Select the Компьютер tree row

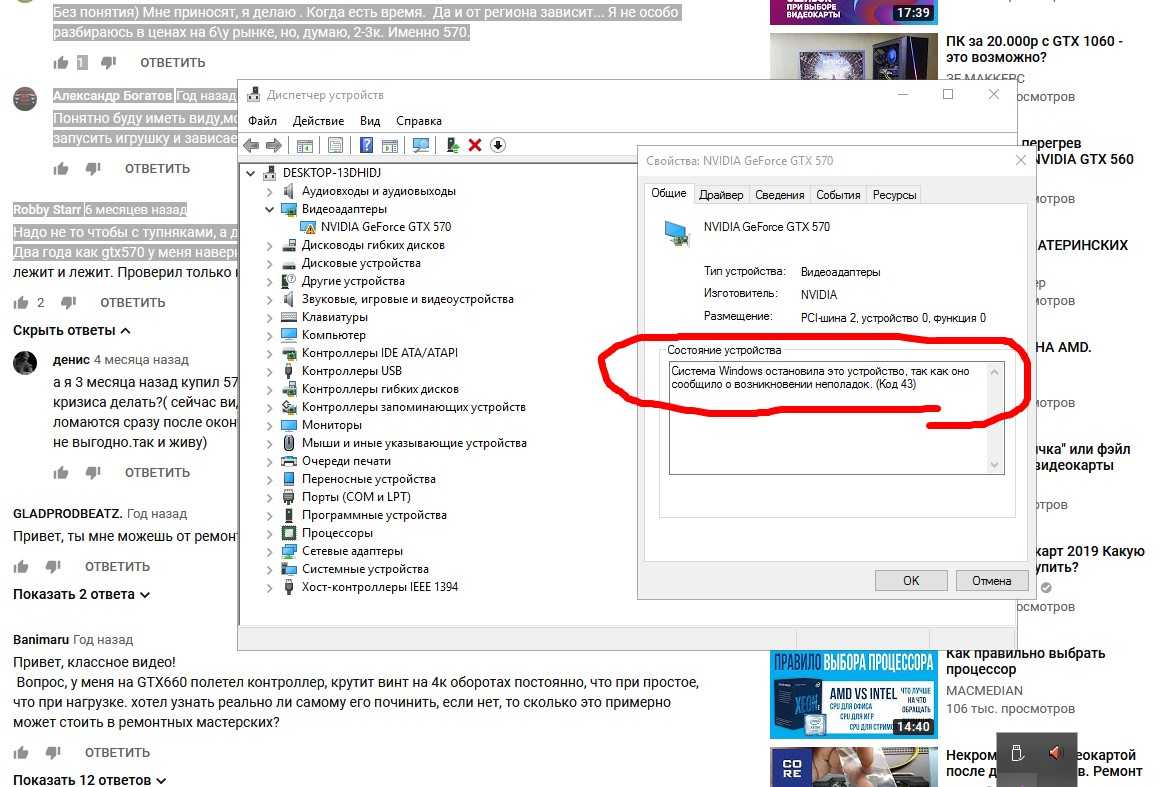(x=334, y=335)
